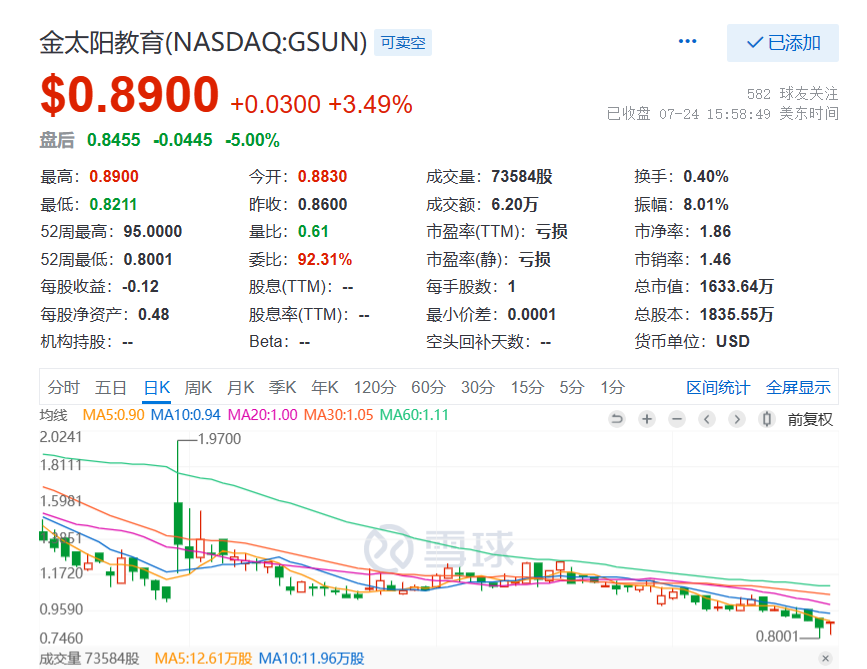Close the volume panel with the X icon

coord(826,658)
